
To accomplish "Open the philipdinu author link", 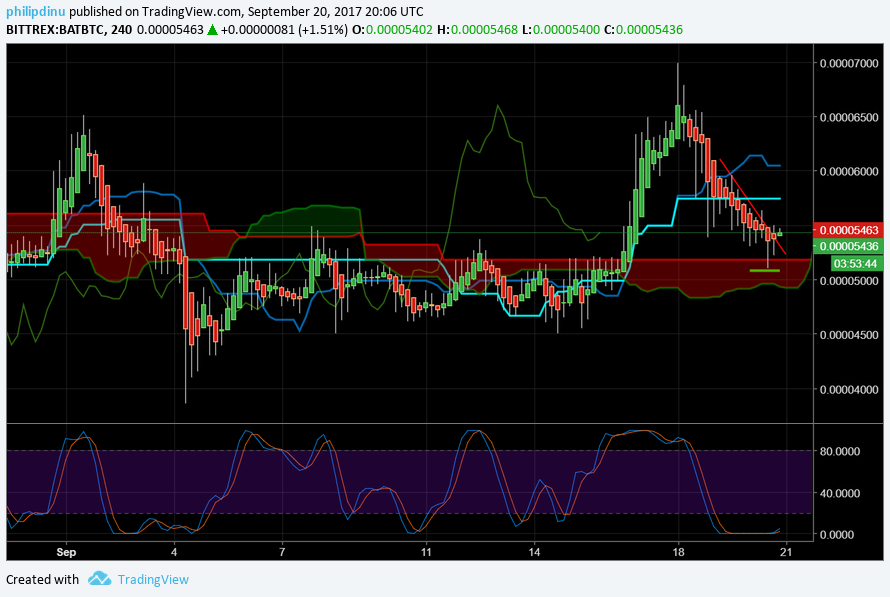I will (35, 11).
